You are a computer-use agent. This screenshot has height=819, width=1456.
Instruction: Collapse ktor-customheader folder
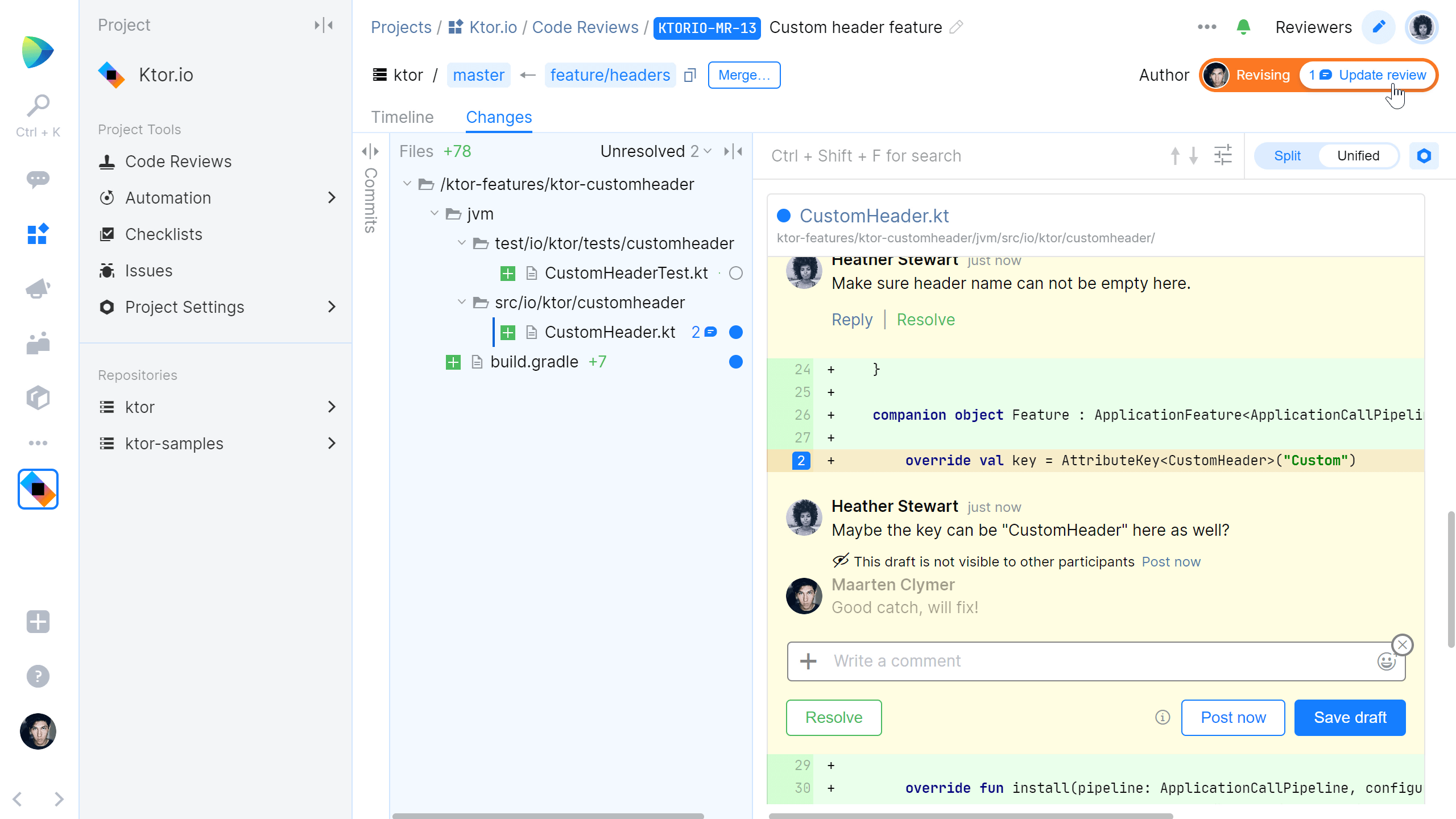point(407,184)
